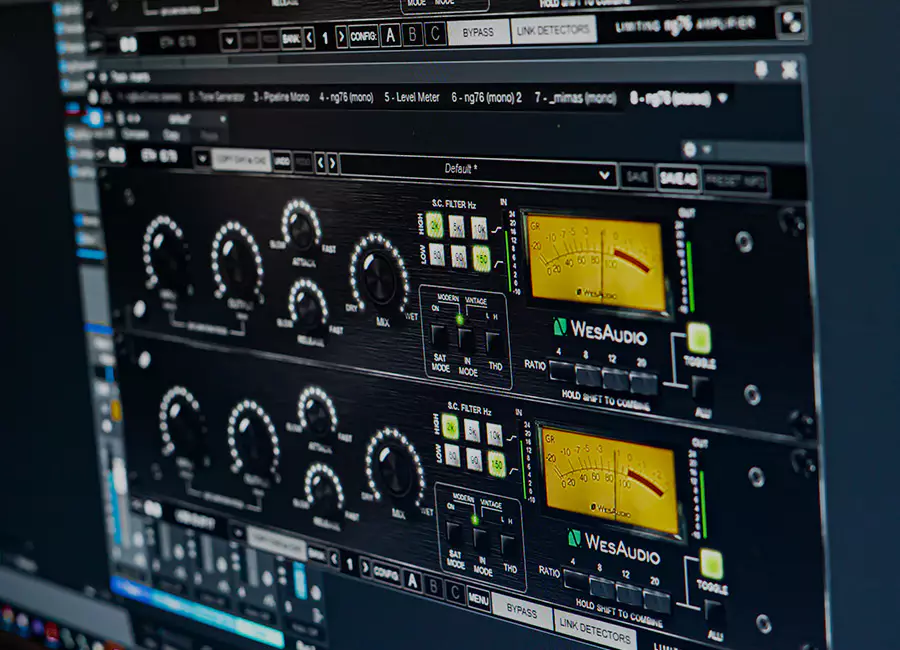900x650 pixels.
Task: Click the SAVE preset button
Action: point(637,177)
